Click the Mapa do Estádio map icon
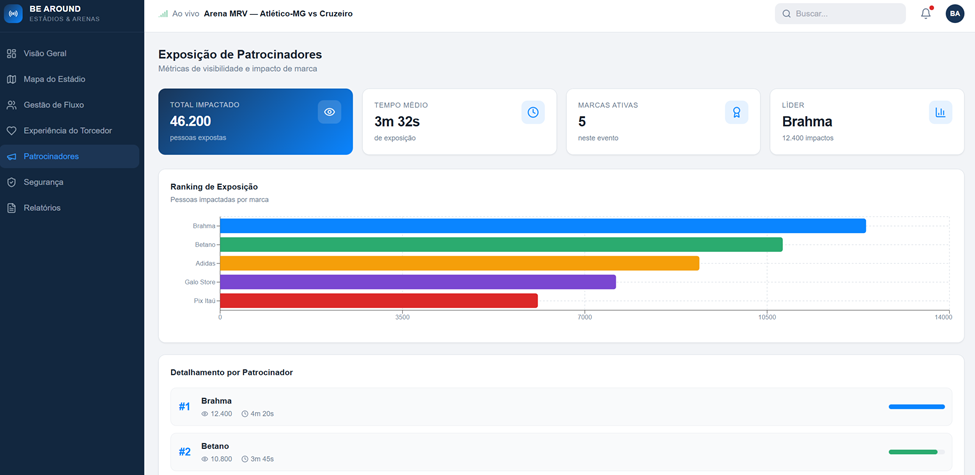The image size is (975, 475). (11, 79)
